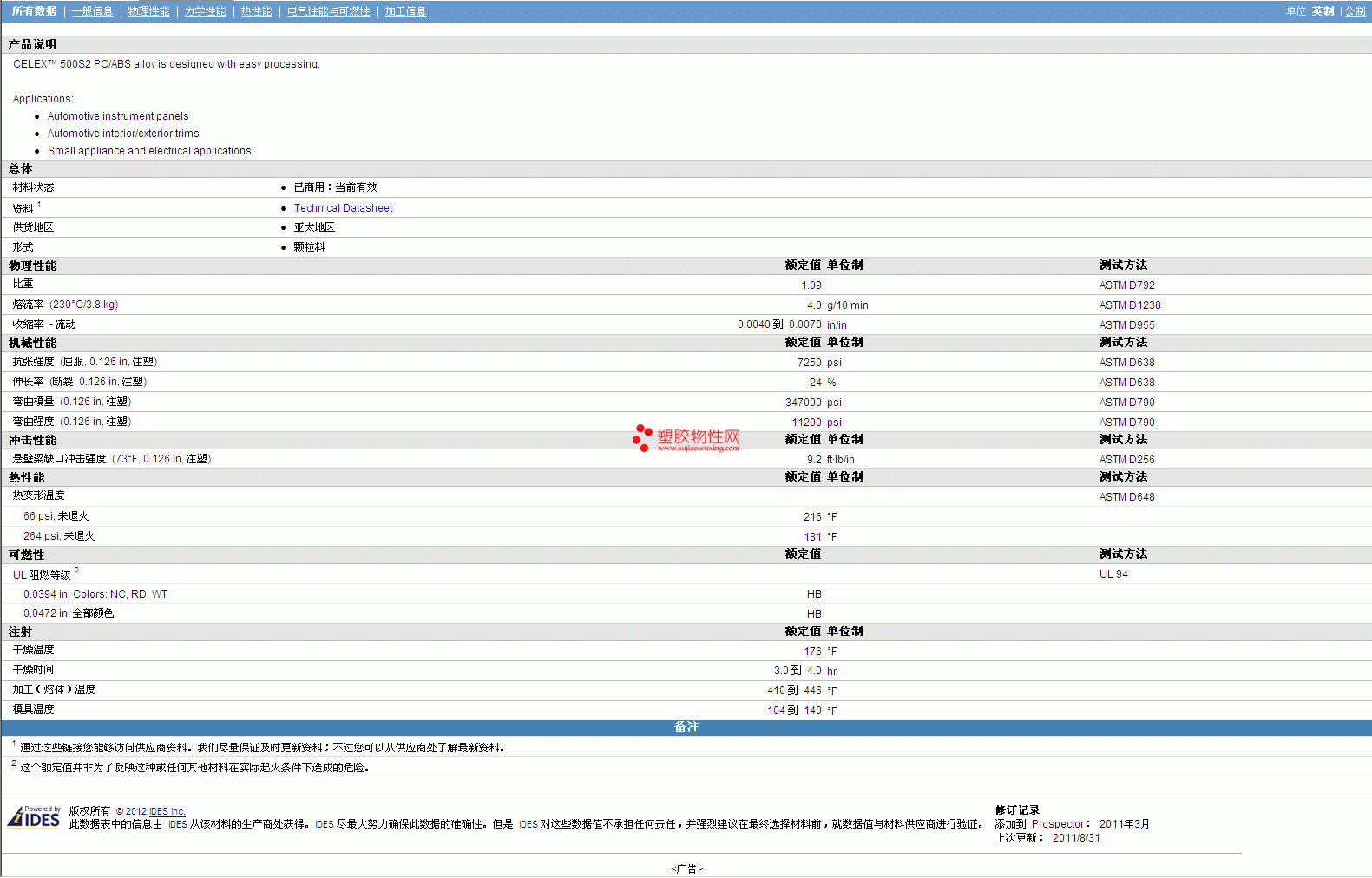Open the 一般信息 tab
The image size is (1372, 878).
92,11
